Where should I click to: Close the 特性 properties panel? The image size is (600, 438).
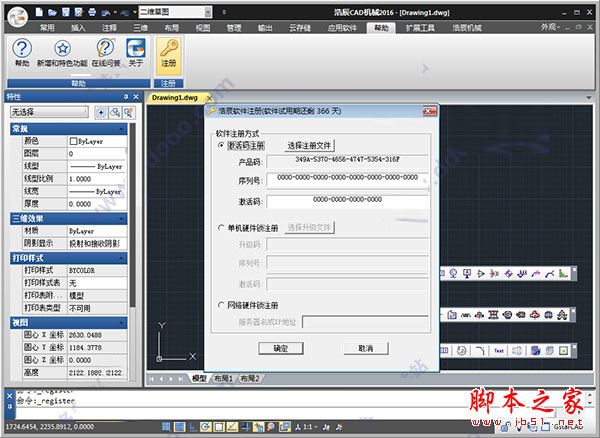[136, 97]
